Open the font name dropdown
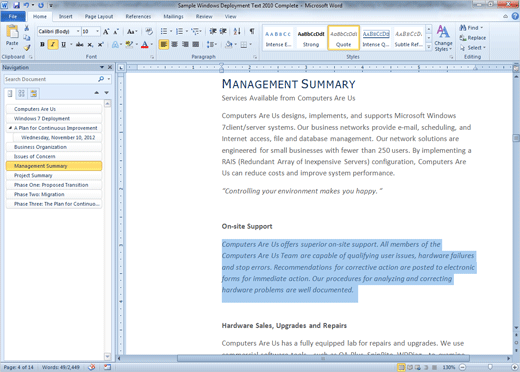This screenshot has height=372, width=520. [78, 31]
